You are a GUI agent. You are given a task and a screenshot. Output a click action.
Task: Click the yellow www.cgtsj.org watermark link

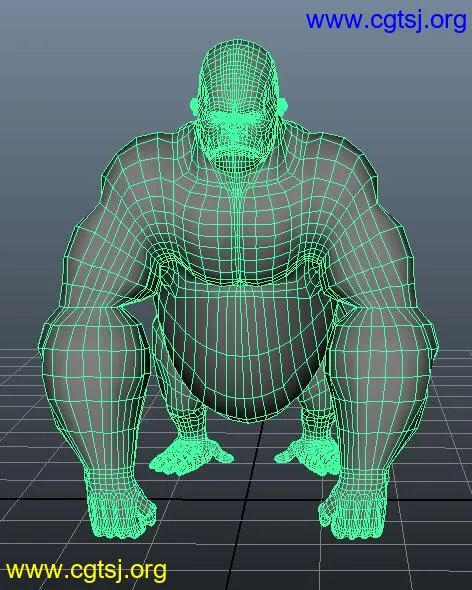(86, 571)
